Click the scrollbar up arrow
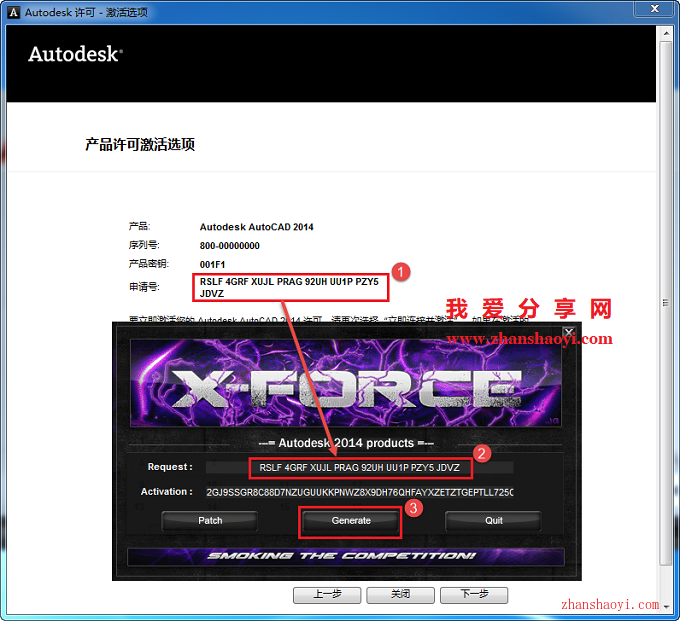680x621 pixels. [x=666, y=33]
